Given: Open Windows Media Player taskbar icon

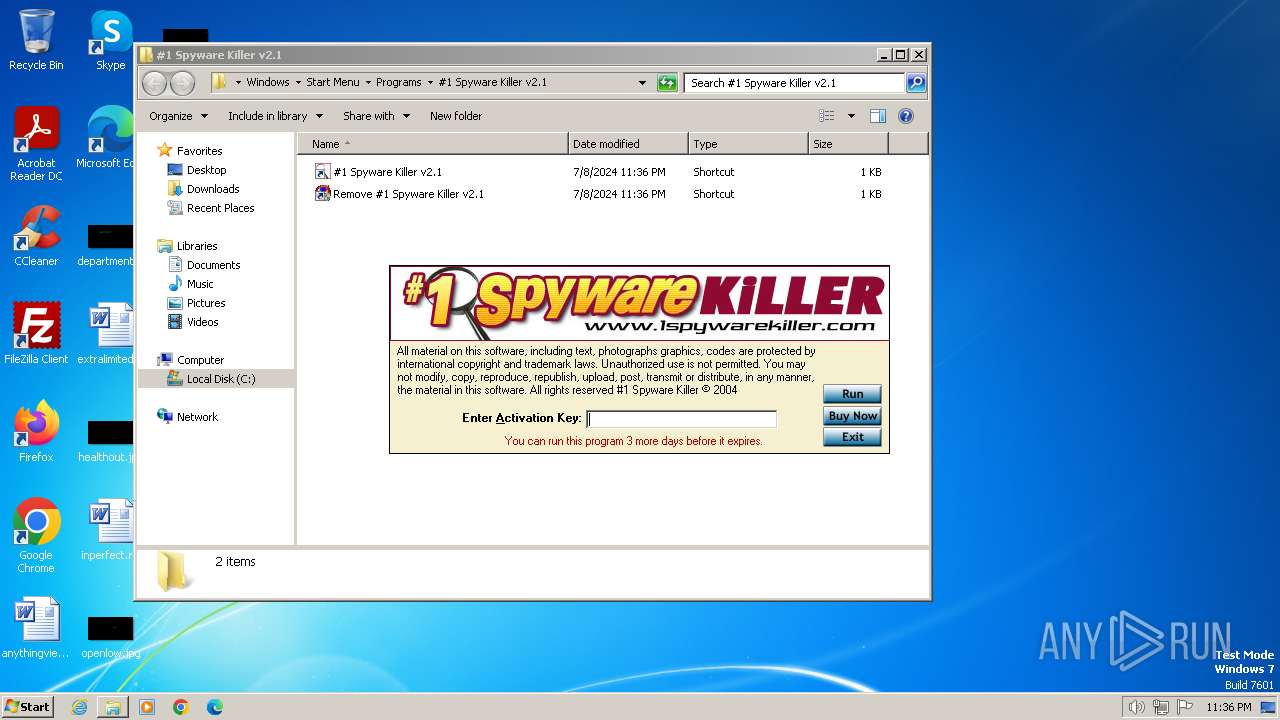Looking at the screenshot, I should pos(147,707).
